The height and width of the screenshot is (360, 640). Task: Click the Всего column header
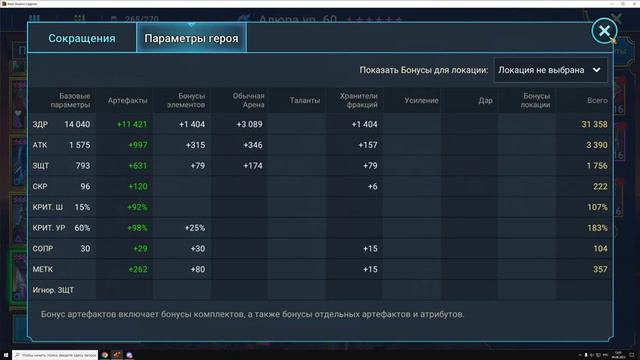coord(597,100)
